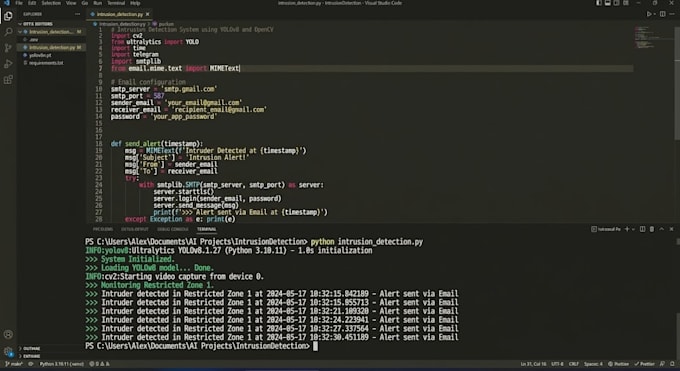Open the Search view in activity bar
Screen dimensions: 680x371
coord(8,32)
